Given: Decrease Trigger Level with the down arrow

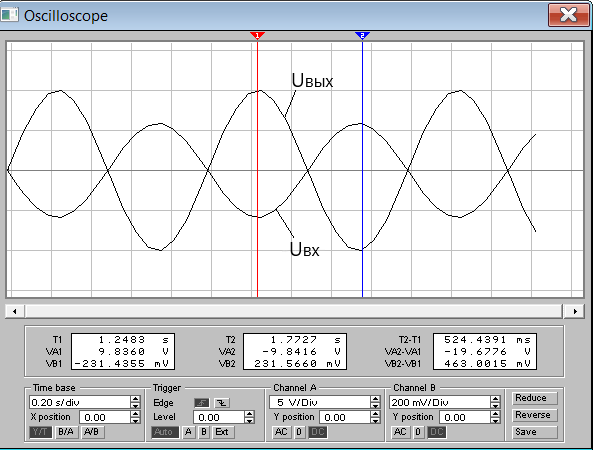Looking at the screenshot, I should (249, 420).
